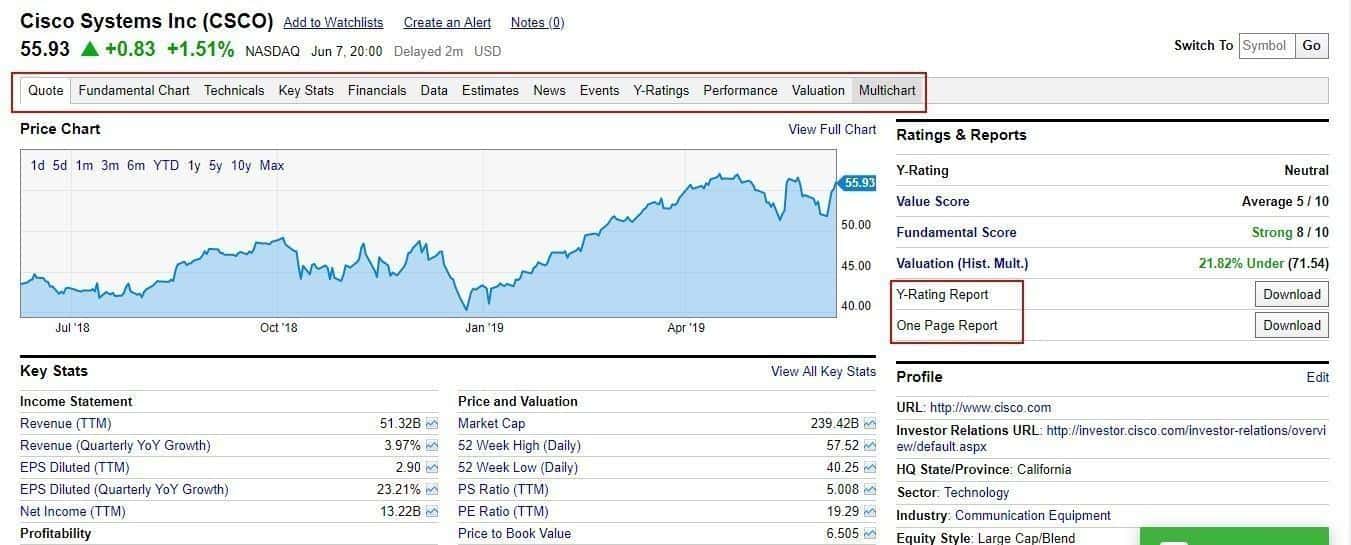Open chart icon for Net Income (TTM)

[432, 512]
